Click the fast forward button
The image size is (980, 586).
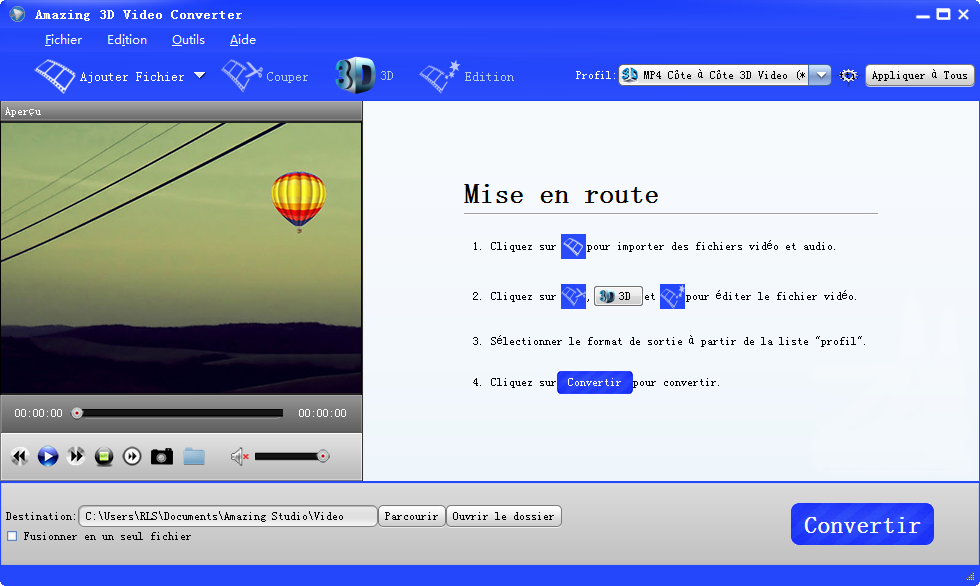[x=76, y=457]
